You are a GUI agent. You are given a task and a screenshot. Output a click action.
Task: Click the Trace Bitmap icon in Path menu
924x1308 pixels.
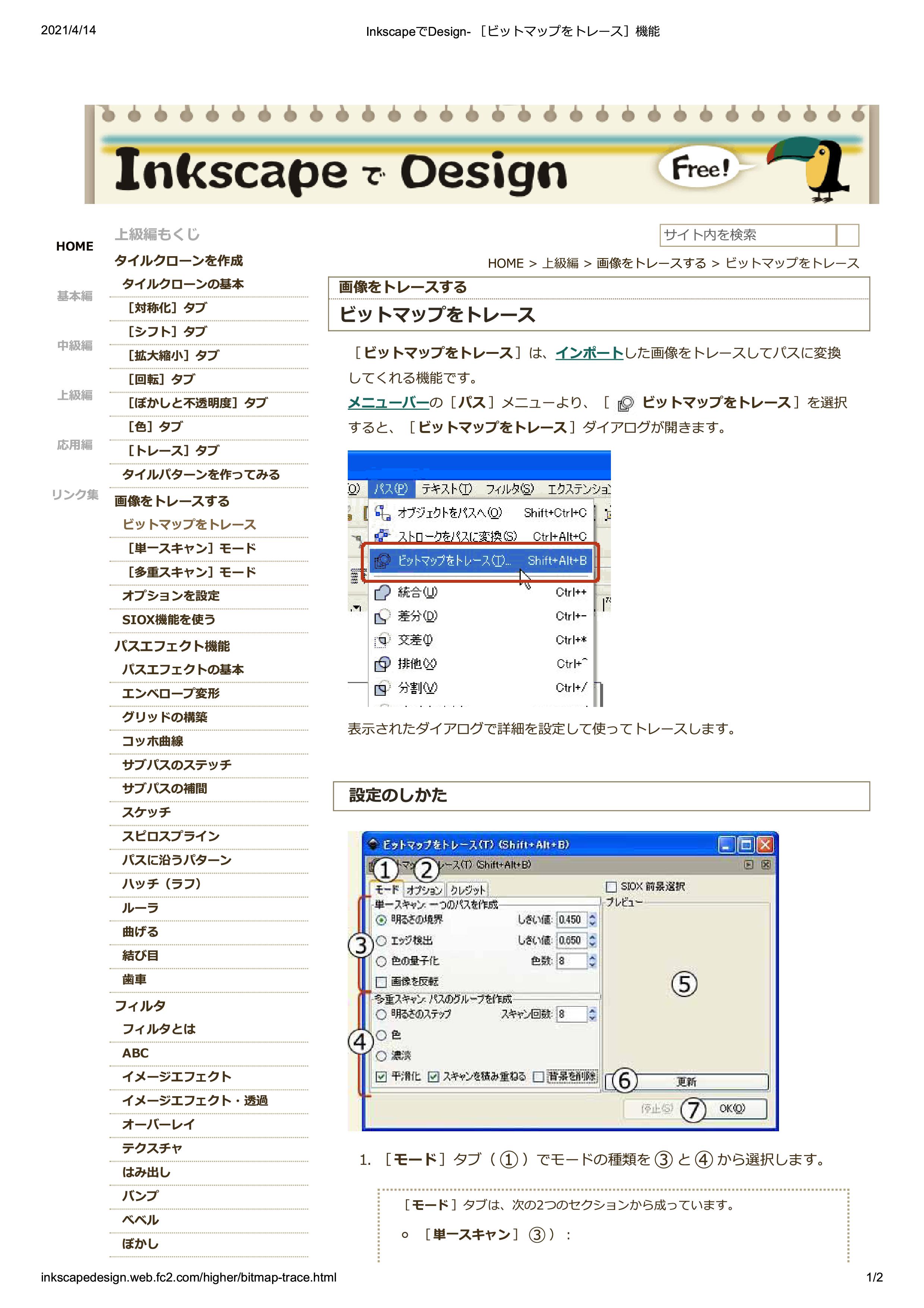[x=382, y=560]
